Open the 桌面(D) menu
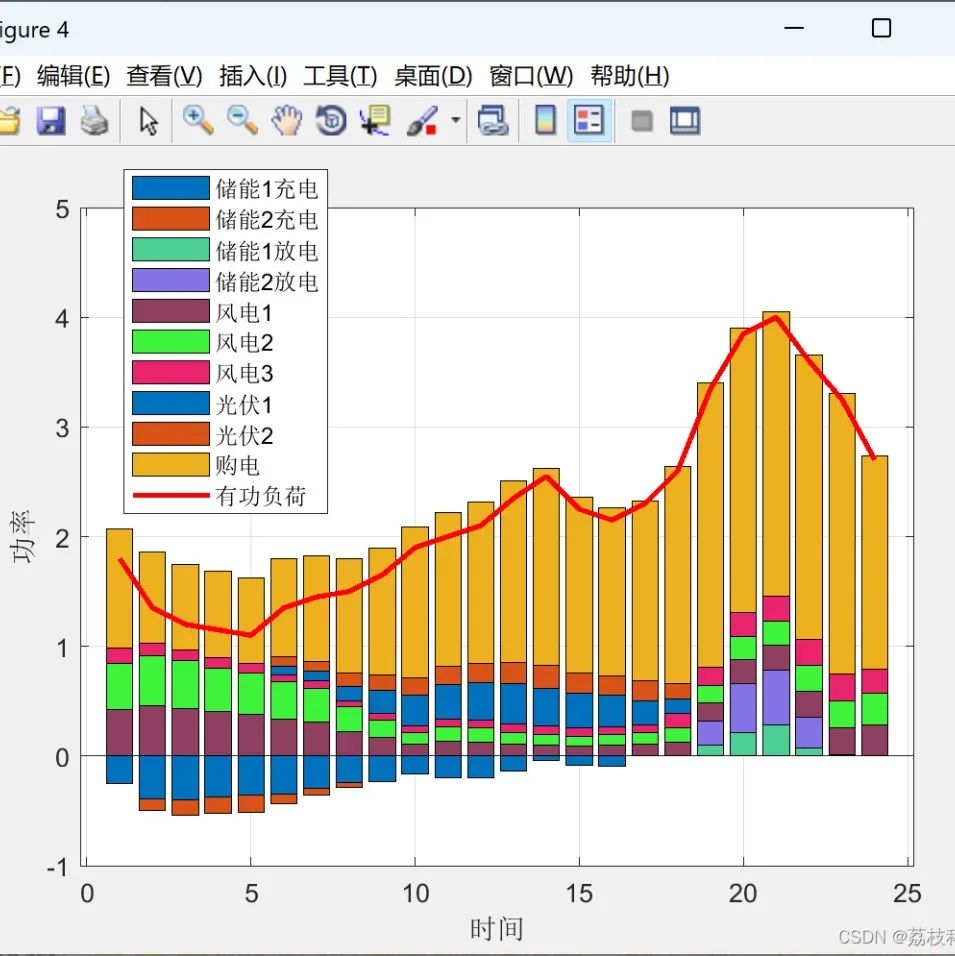Screen dimensions: 955x956 tap(433, 76)
